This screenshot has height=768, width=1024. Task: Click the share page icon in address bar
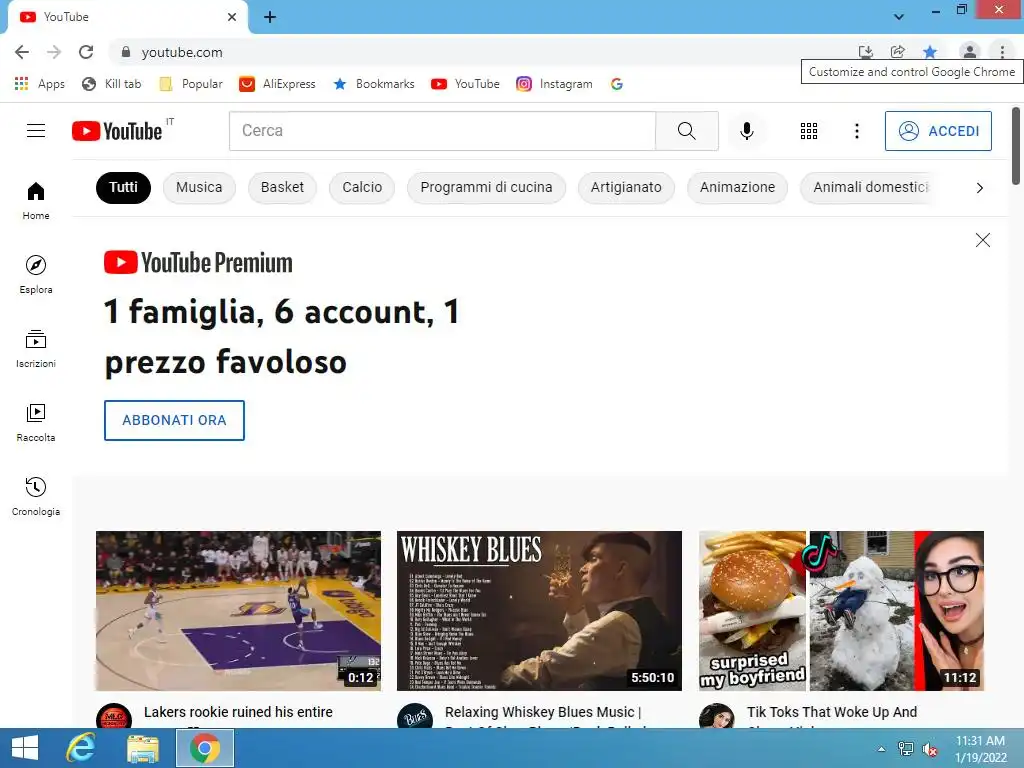coord(897,52)
